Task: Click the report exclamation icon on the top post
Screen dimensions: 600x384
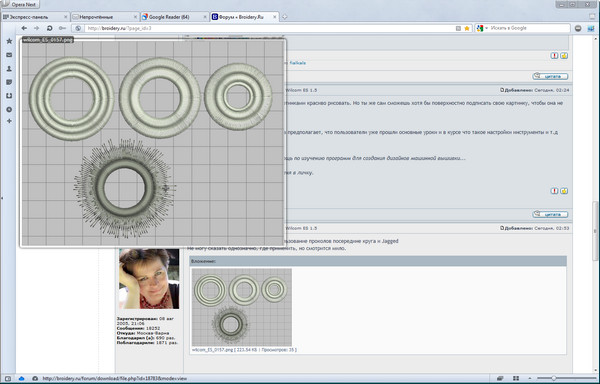Action: 554,56
